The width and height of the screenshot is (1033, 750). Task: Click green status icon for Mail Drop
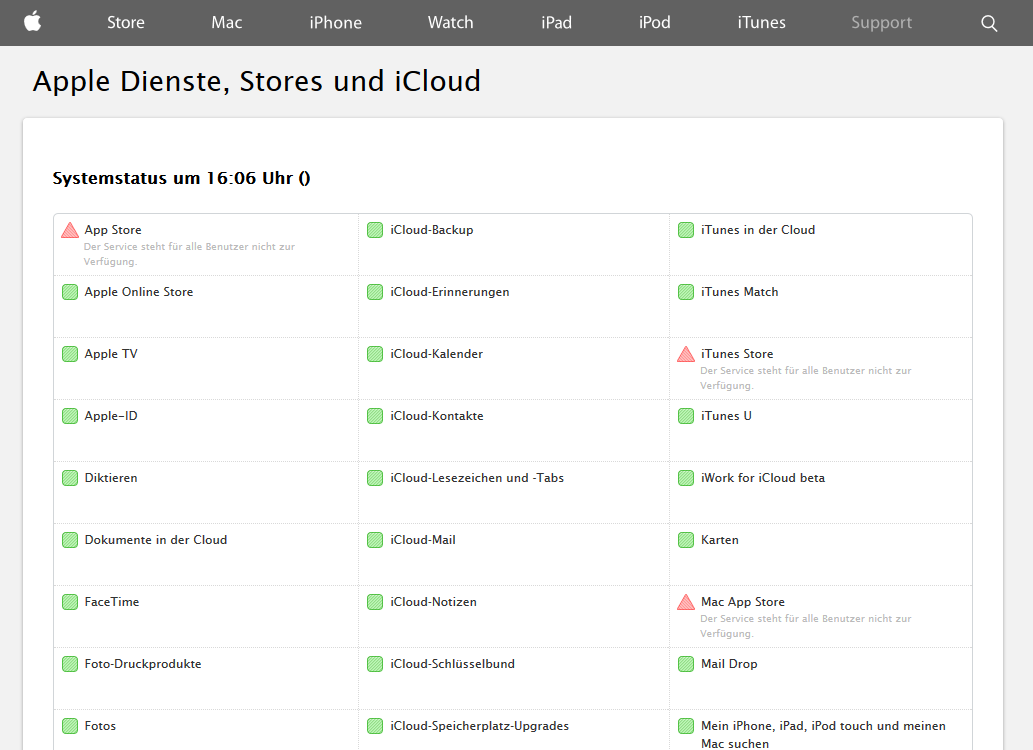point(686,664)
